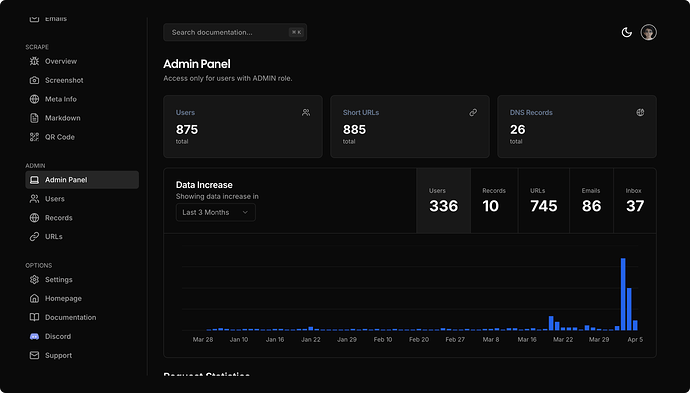Open the Meta Info menu item
The image size is (690, 393).
tap(82, 99)
